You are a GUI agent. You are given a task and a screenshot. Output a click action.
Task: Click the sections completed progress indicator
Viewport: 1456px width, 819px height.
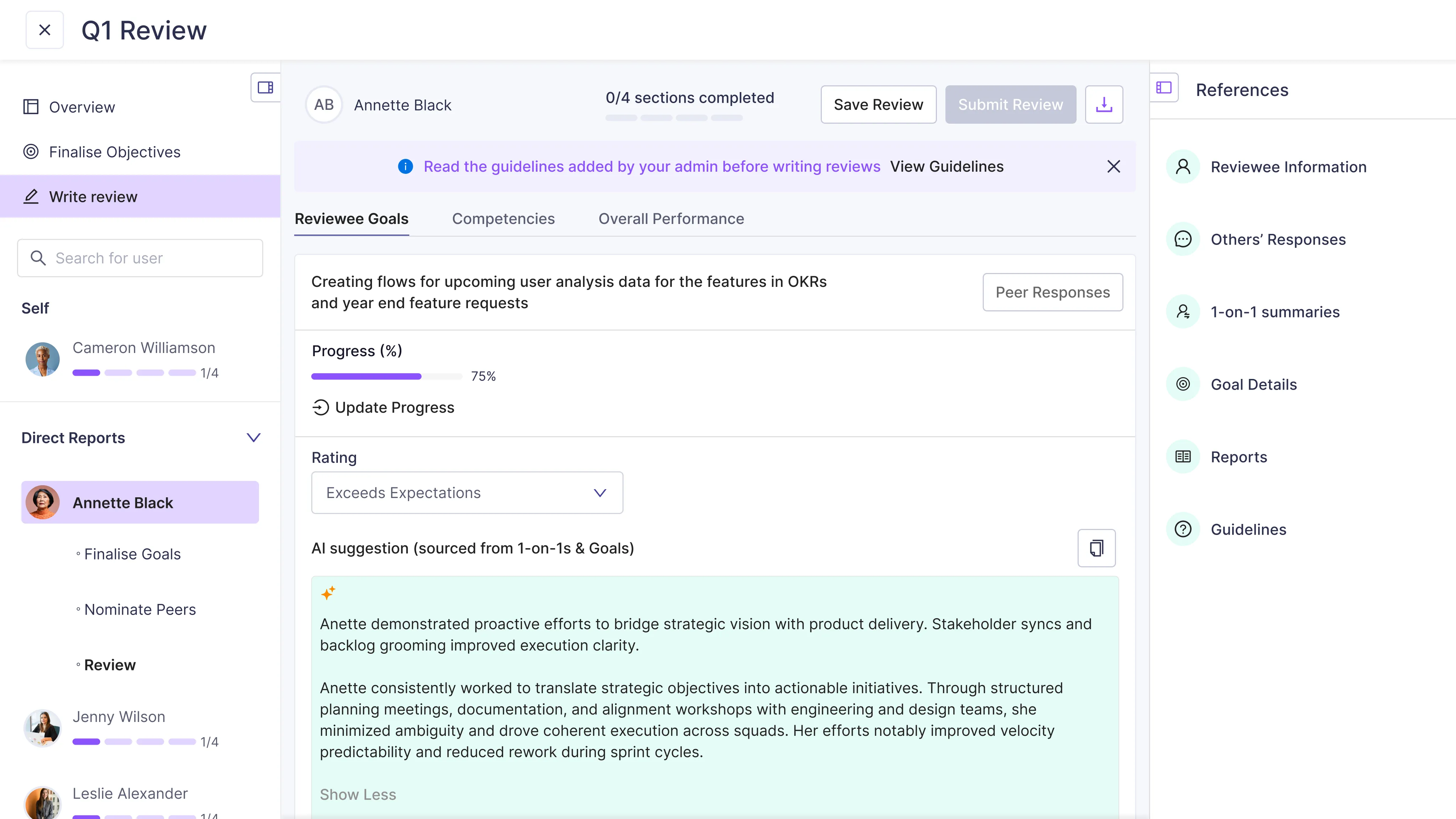tap(674, 118)
